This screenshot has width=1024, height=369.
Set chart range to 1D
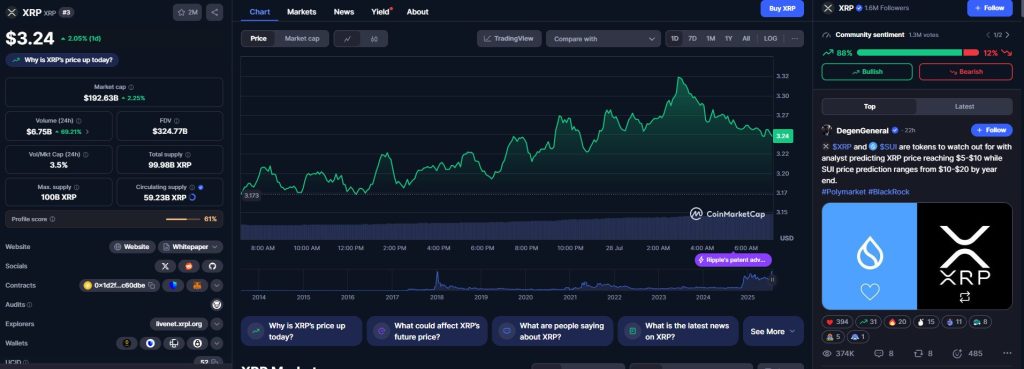tap(675, 39)
